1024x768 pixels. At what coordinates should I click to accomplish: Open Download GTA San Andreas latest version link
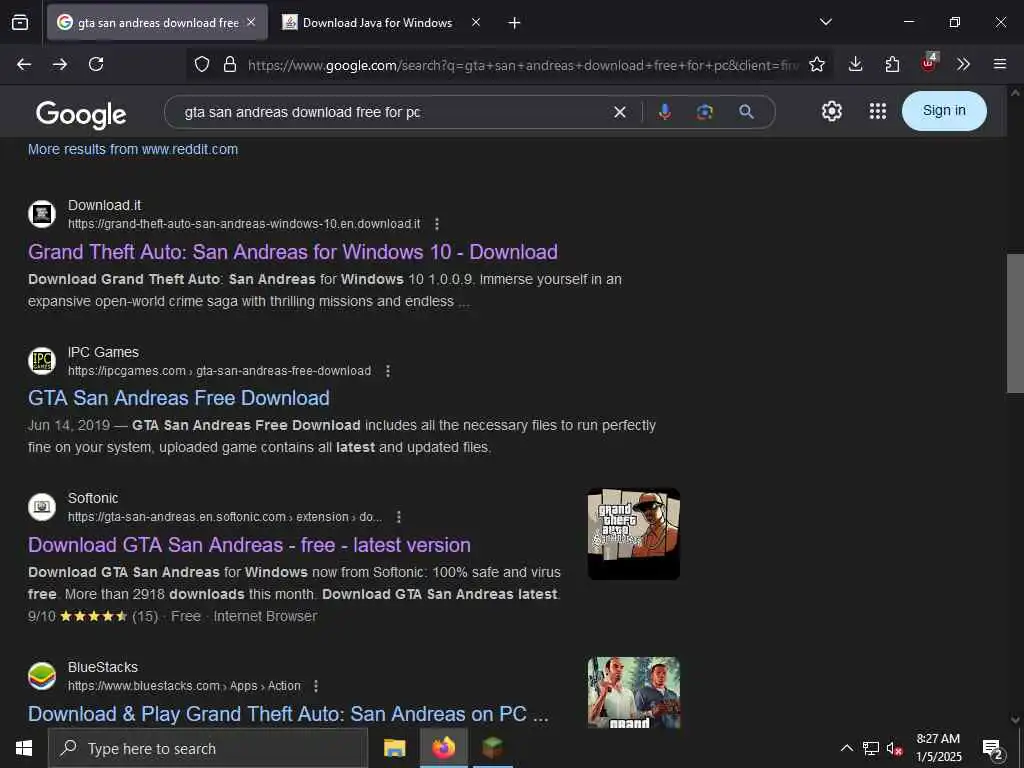click(249, 545)
